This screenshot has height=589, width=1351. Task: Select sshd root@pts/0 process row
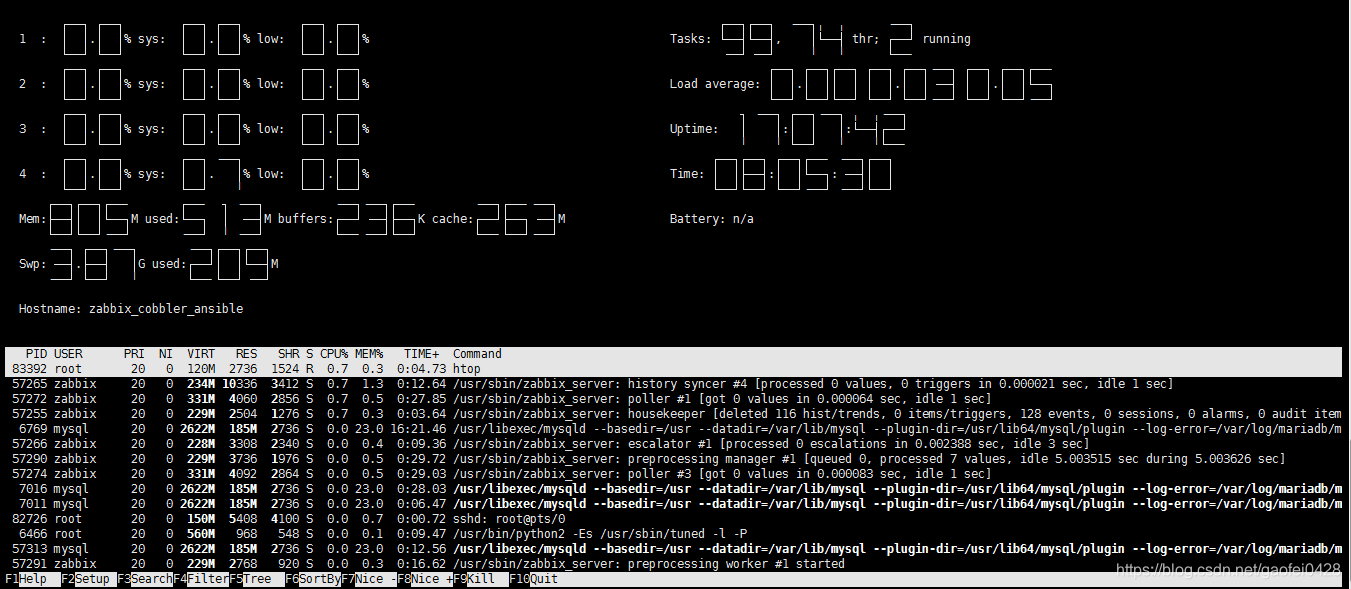(674, 519)
